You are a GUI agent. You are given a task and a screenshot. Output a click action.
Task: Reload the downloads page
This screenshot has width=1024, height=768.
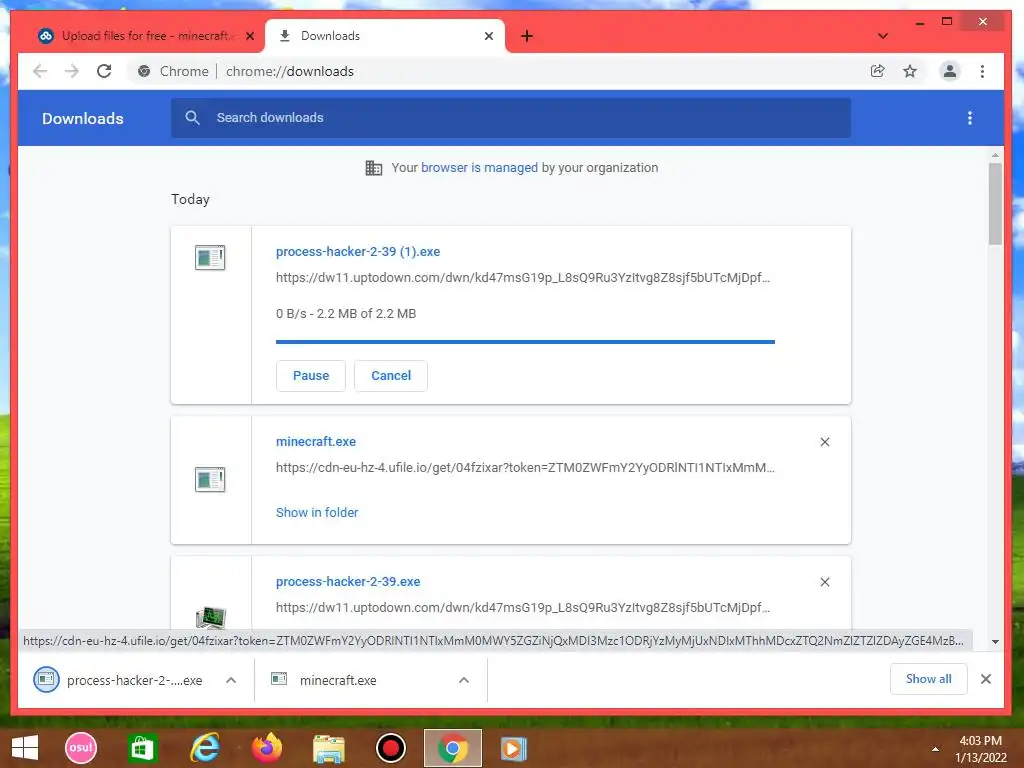click(x=104, y=71)
